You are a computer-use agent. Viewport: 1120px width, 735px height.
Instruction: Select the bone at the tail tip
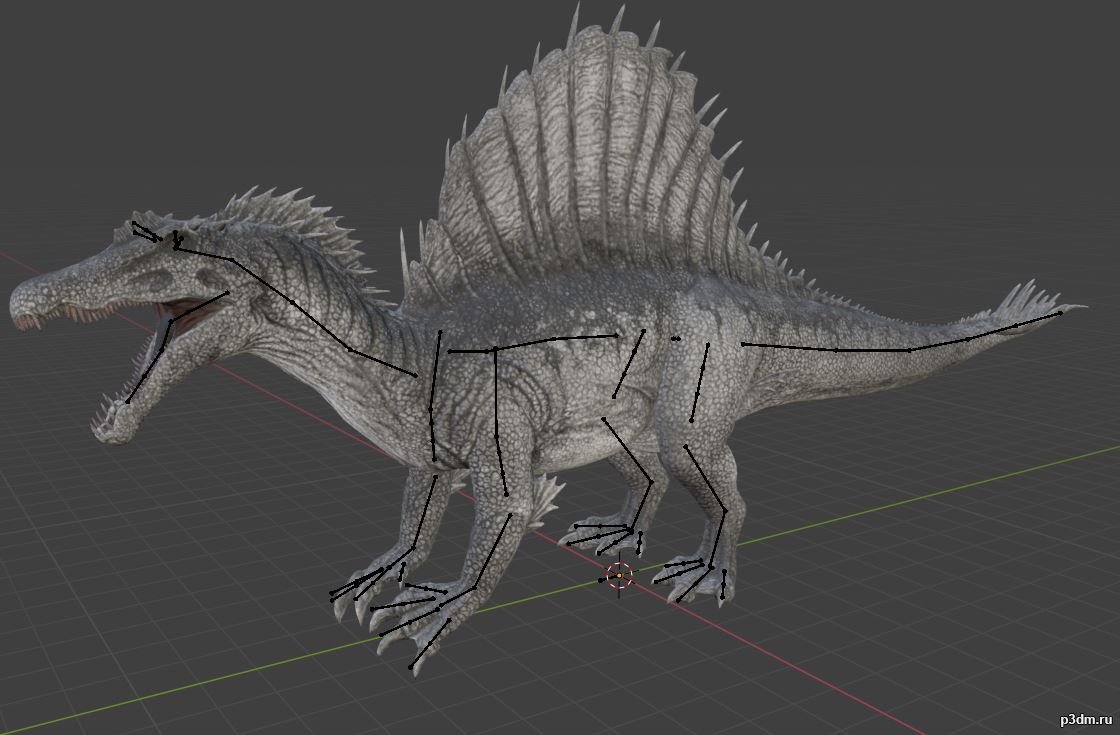click(x=1038, y=320)
